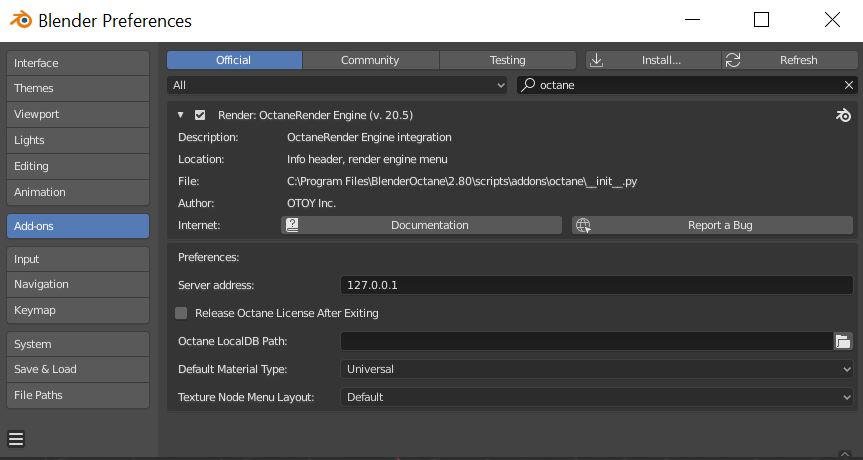Select the Add-ons section
This screenshot has width=863, height=460.
pos(78,226)
